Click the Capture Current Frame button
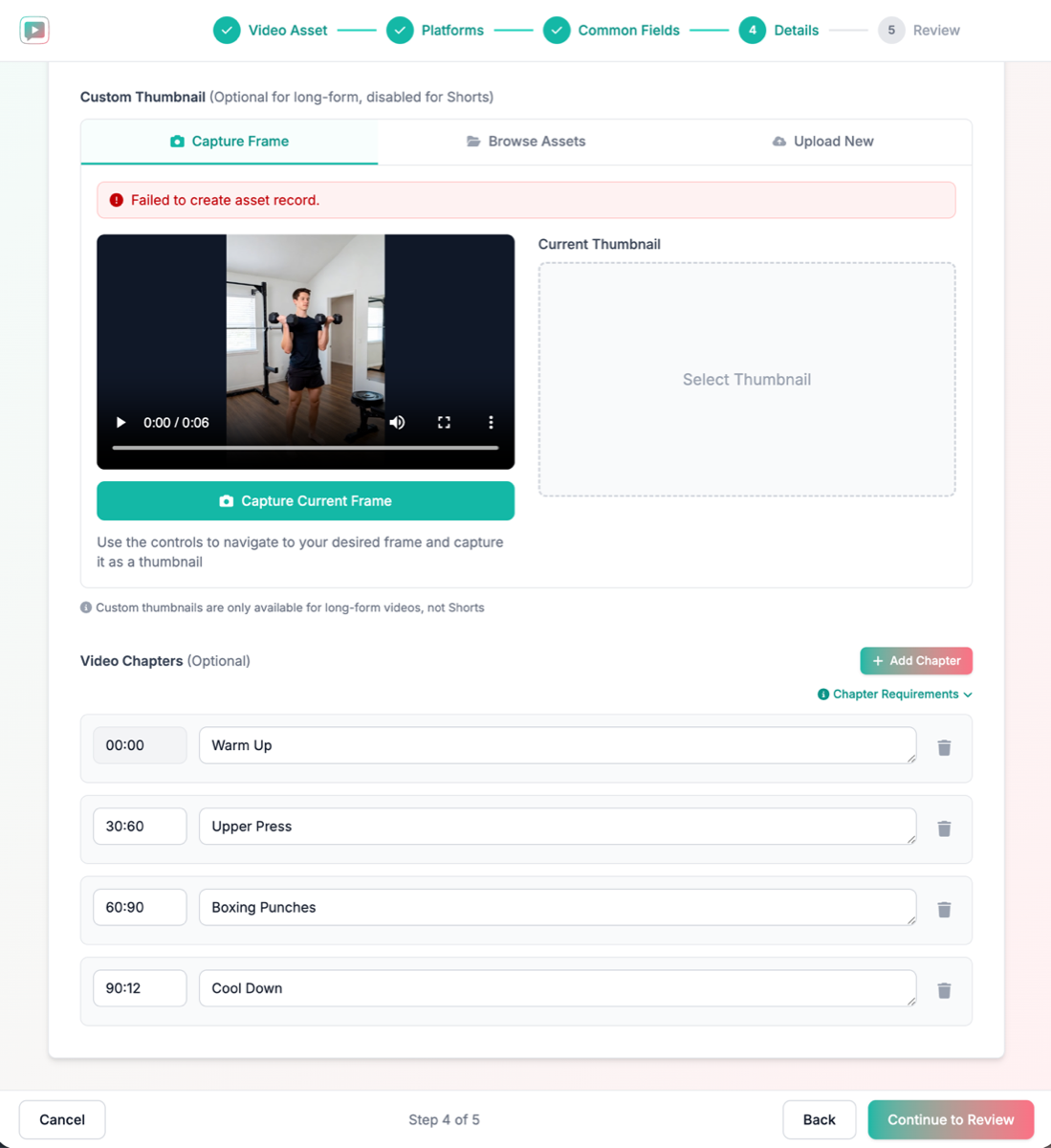Image resolution: width=1051 pixels, height=1148 pixels. 305,500
